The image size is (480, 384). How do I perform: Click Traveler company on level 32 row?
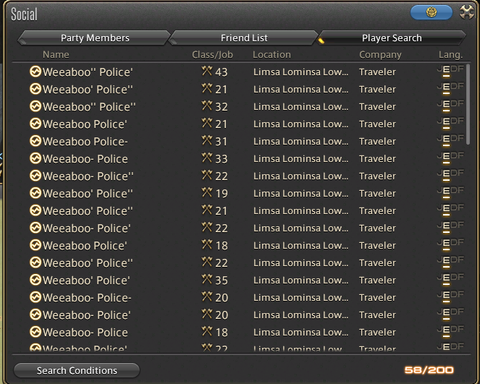click(x=377, y=107)
